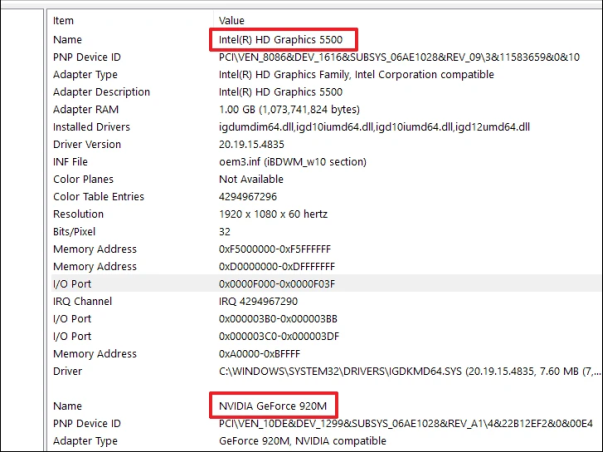Select the 'igdumdim64.dll' installed drivers value

(x=374, y=127)
